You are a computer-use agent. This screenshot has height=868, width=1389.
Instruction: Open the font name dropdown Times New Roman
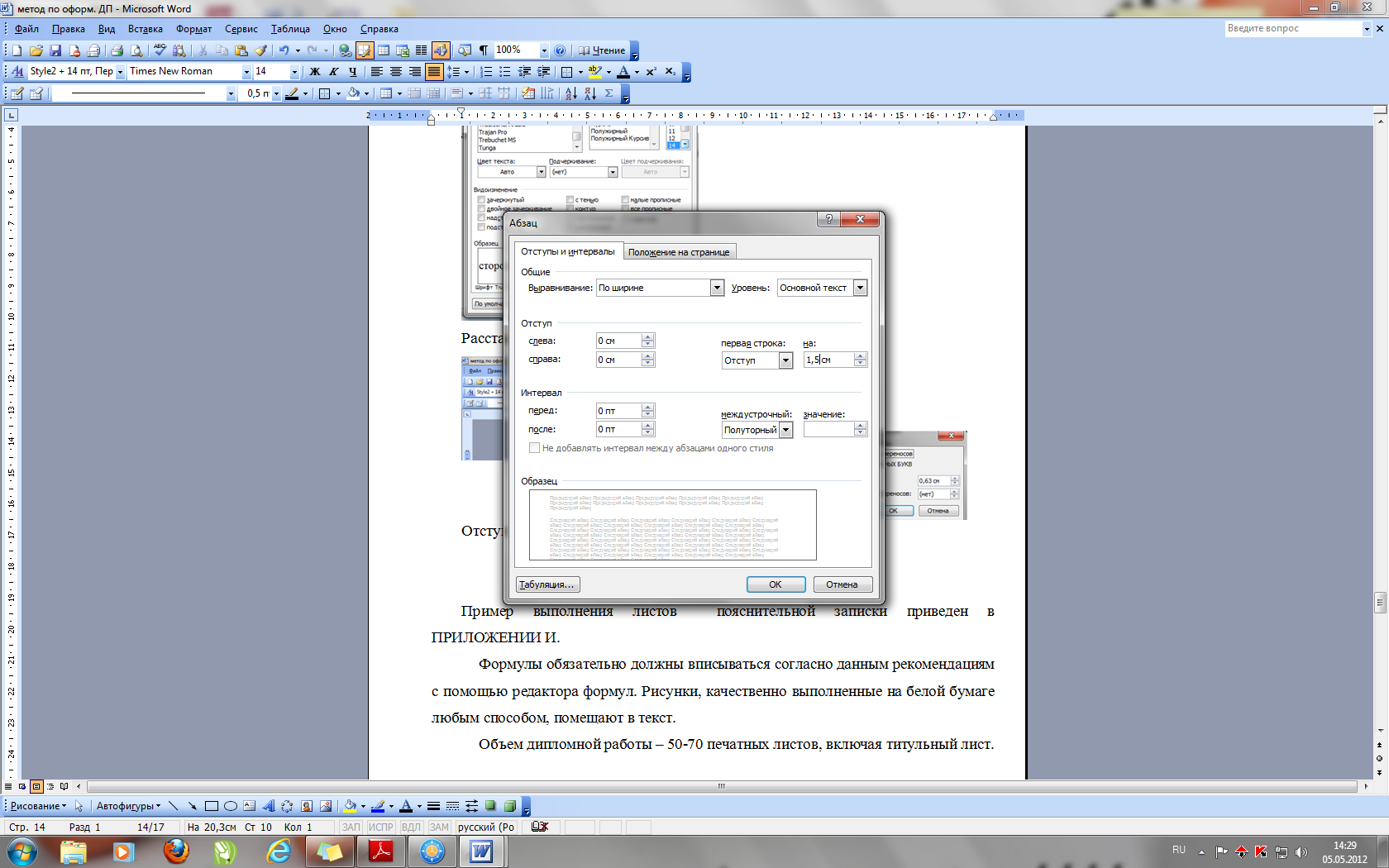[x=246, y=72]
